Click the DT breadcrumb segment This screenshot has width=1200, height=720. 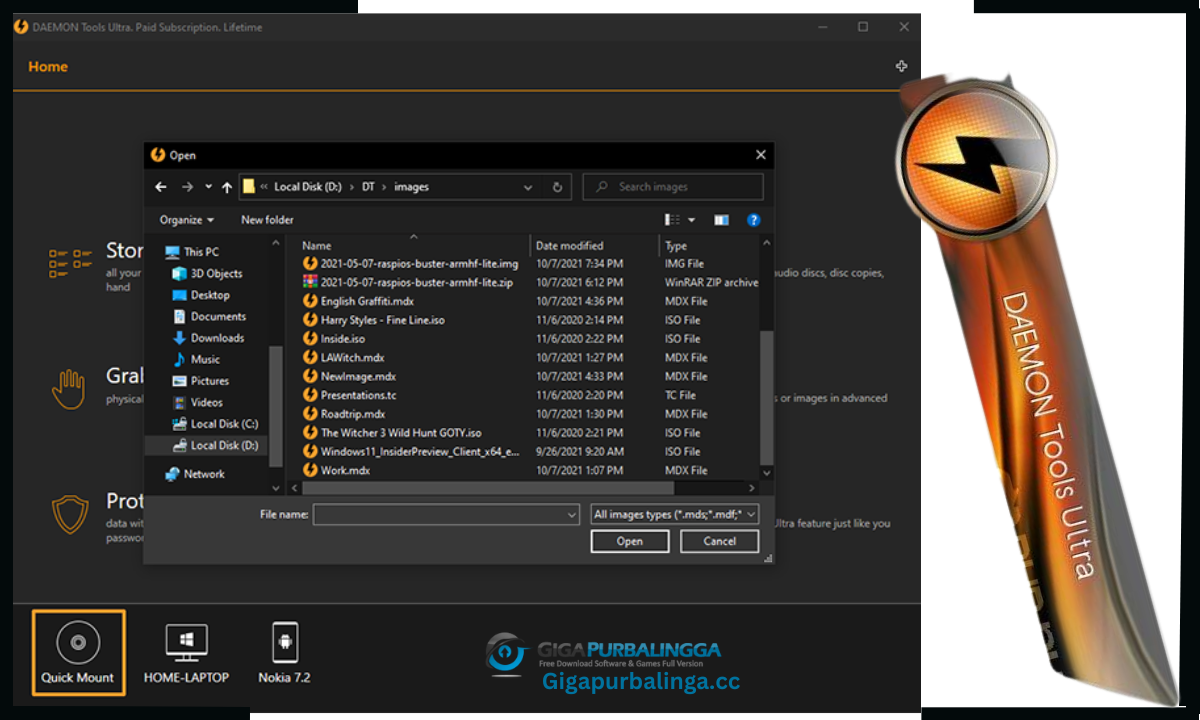click(368, 187)
